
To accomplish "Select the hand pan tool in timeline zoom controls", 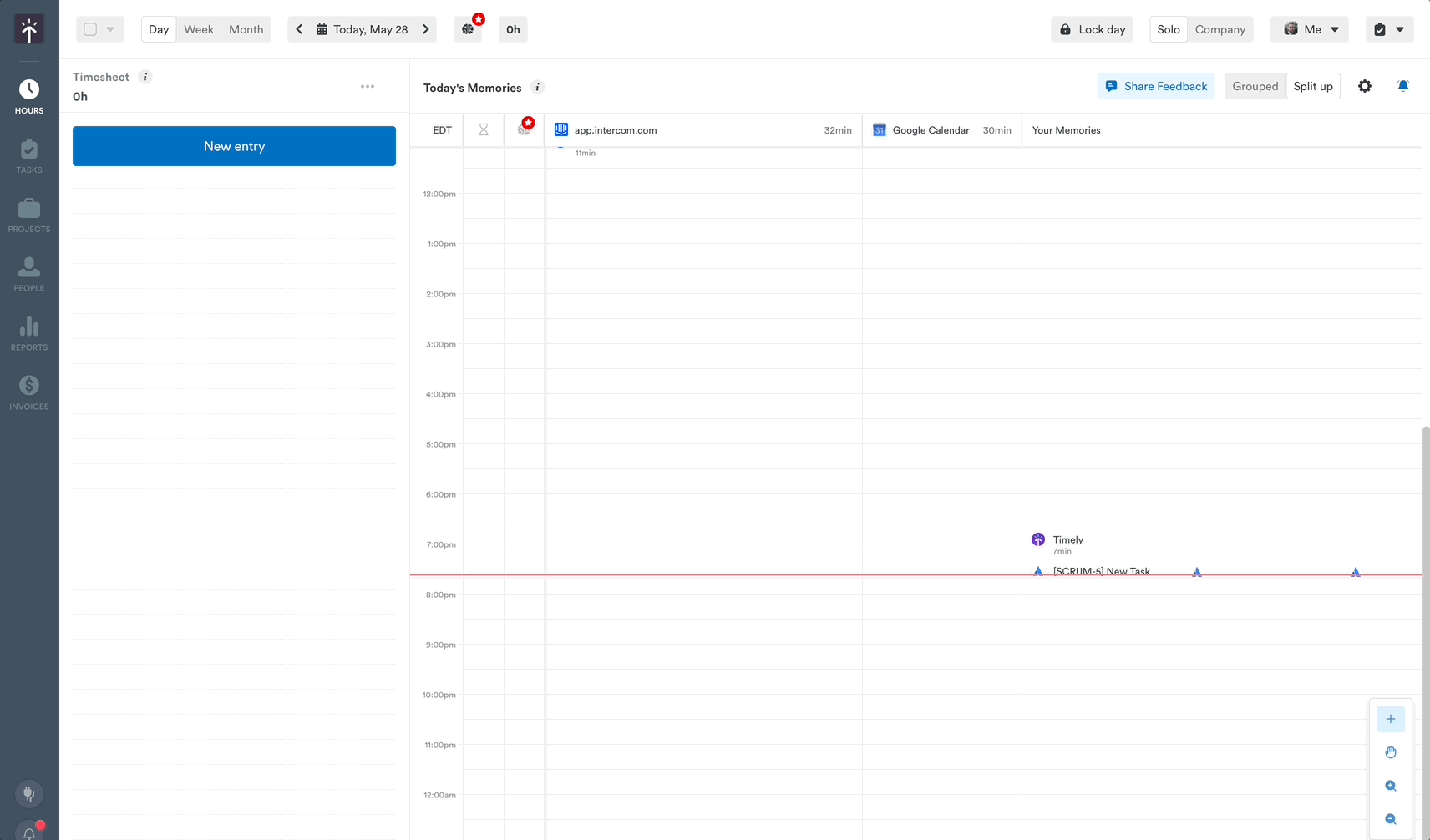I will [1391, 752].
